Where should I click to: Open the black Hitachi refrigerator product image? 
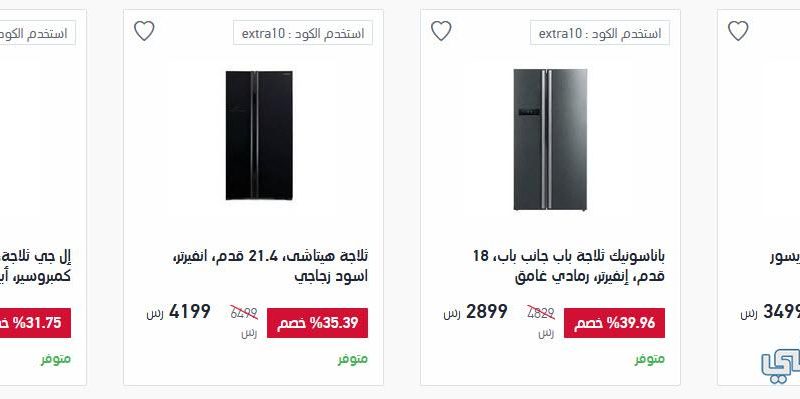pyautogui.click(x=259, y=135)
